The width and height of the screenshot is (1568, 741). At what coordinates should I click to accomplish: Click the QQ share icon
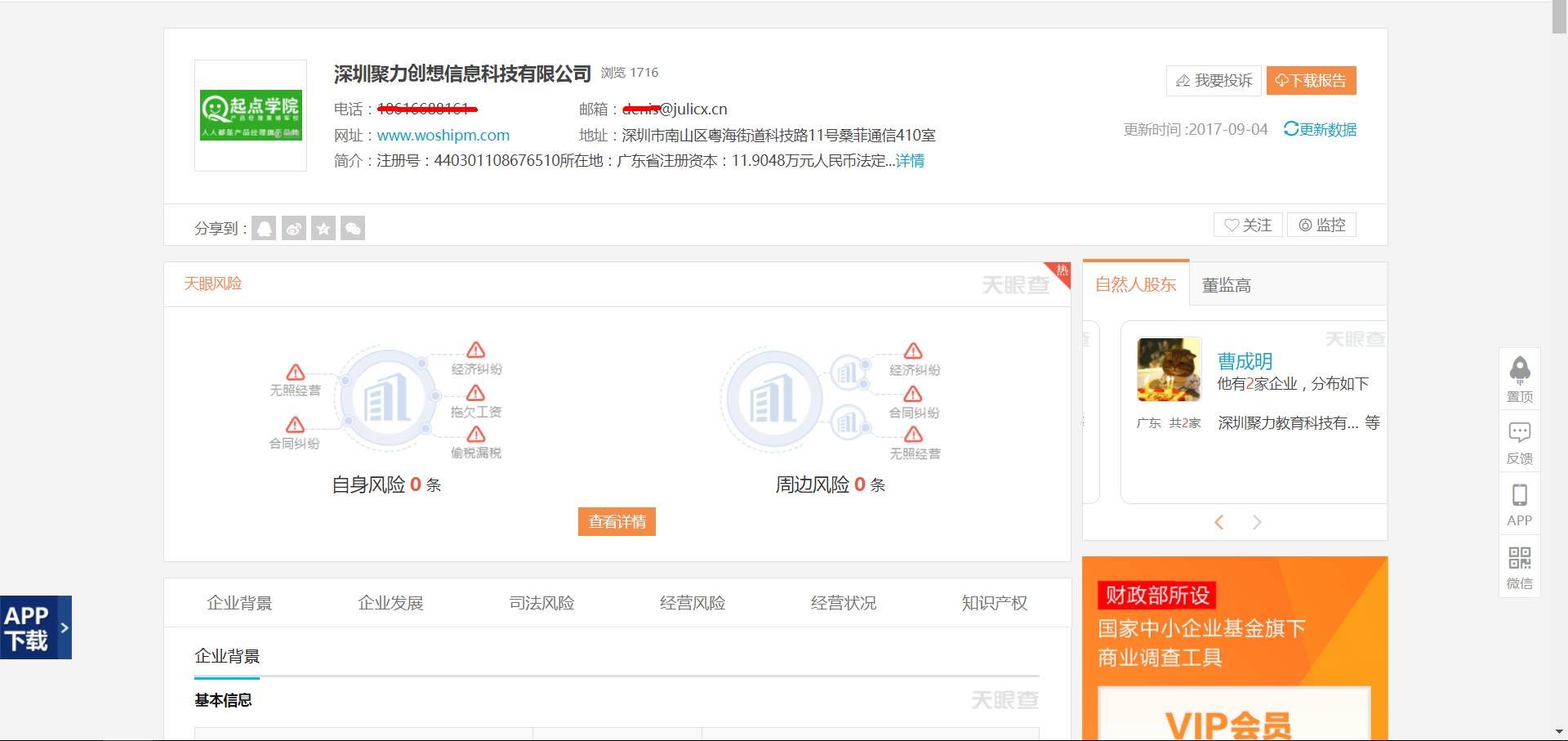[x=264, y=228]
